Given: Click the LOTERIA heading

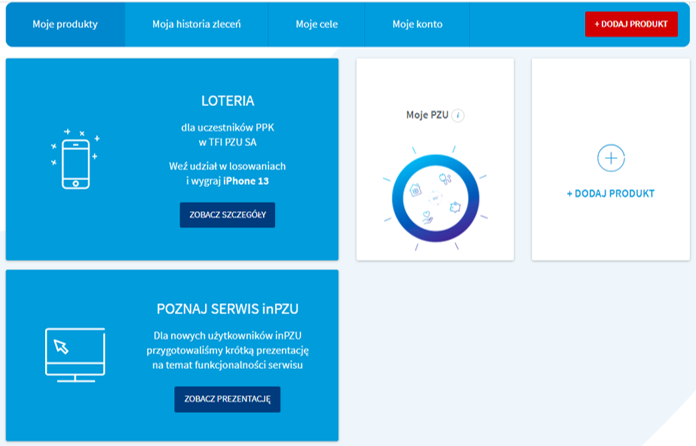Looking at the screenshot, I should (228, 101).
